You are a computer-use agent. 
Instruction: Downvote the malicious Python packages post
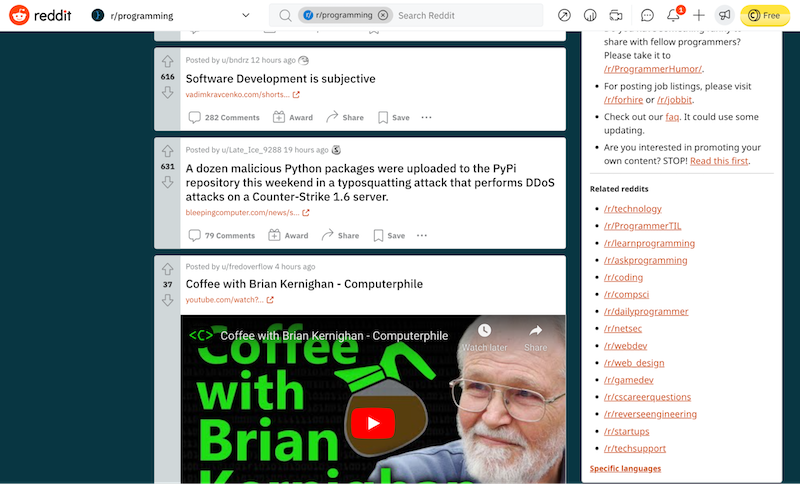point(167,182)
